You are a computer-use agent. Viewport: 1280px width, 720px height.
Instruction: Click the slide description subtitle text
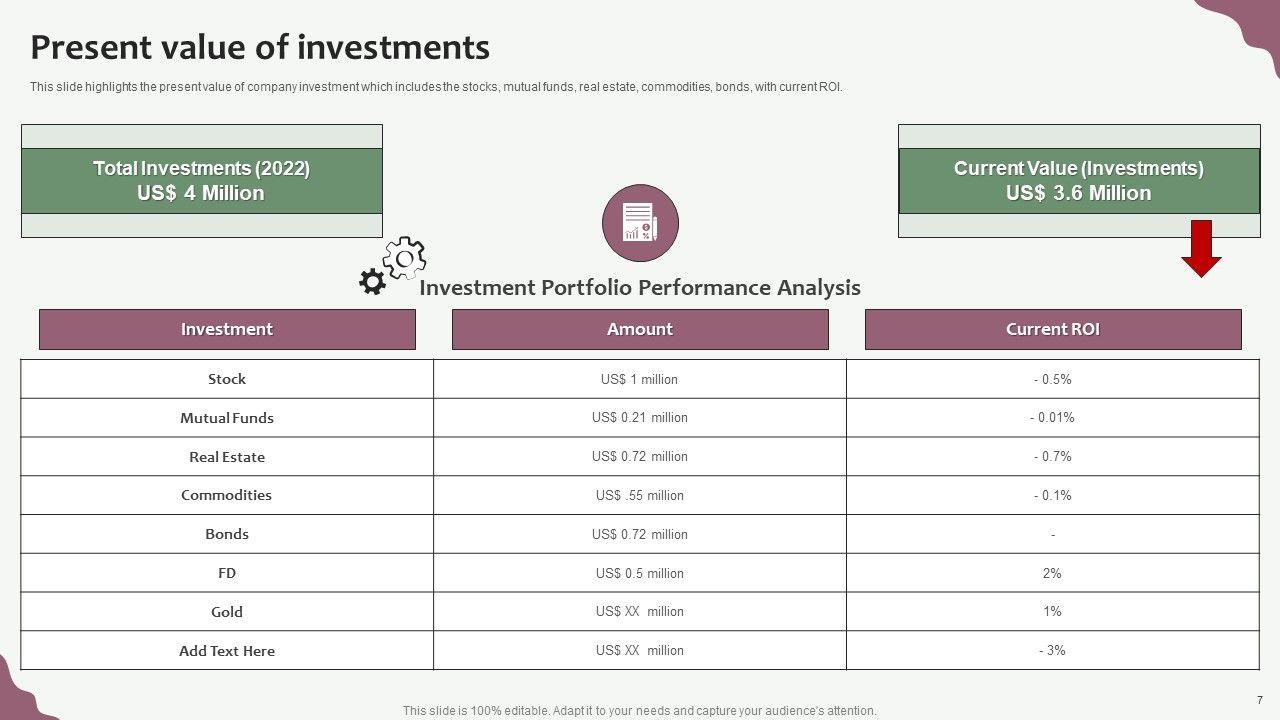click(436, 87)
